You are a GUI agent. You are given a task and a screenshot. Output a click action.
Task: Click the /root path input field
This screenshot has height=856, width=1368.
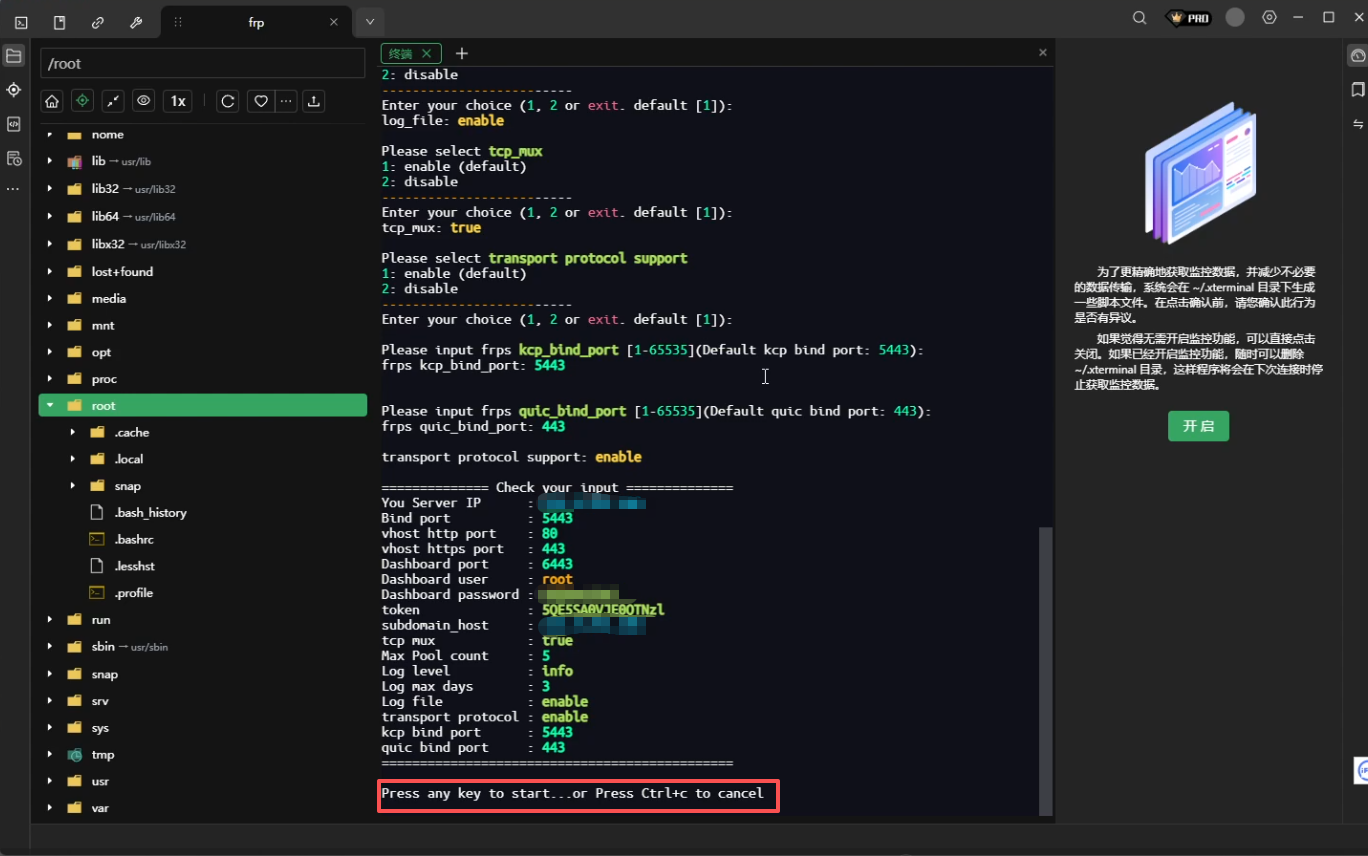point(202,63)
